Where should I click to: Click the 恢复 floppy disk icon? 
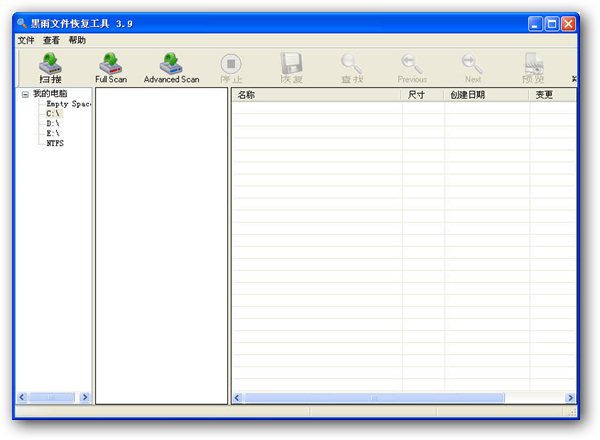point(292,67)
